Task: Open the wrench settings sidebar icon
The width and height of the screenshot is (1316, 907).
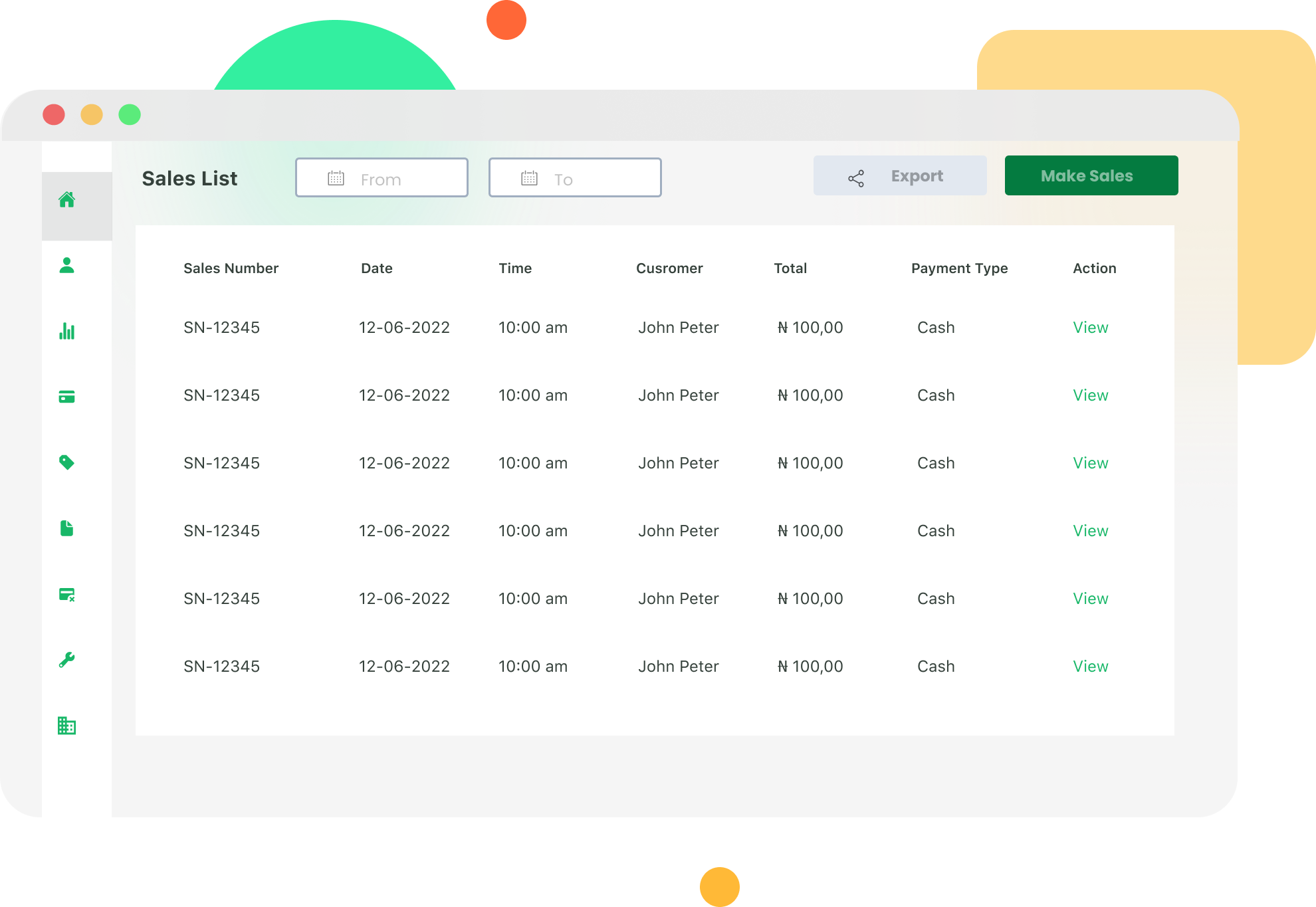Action: point(67,660)
